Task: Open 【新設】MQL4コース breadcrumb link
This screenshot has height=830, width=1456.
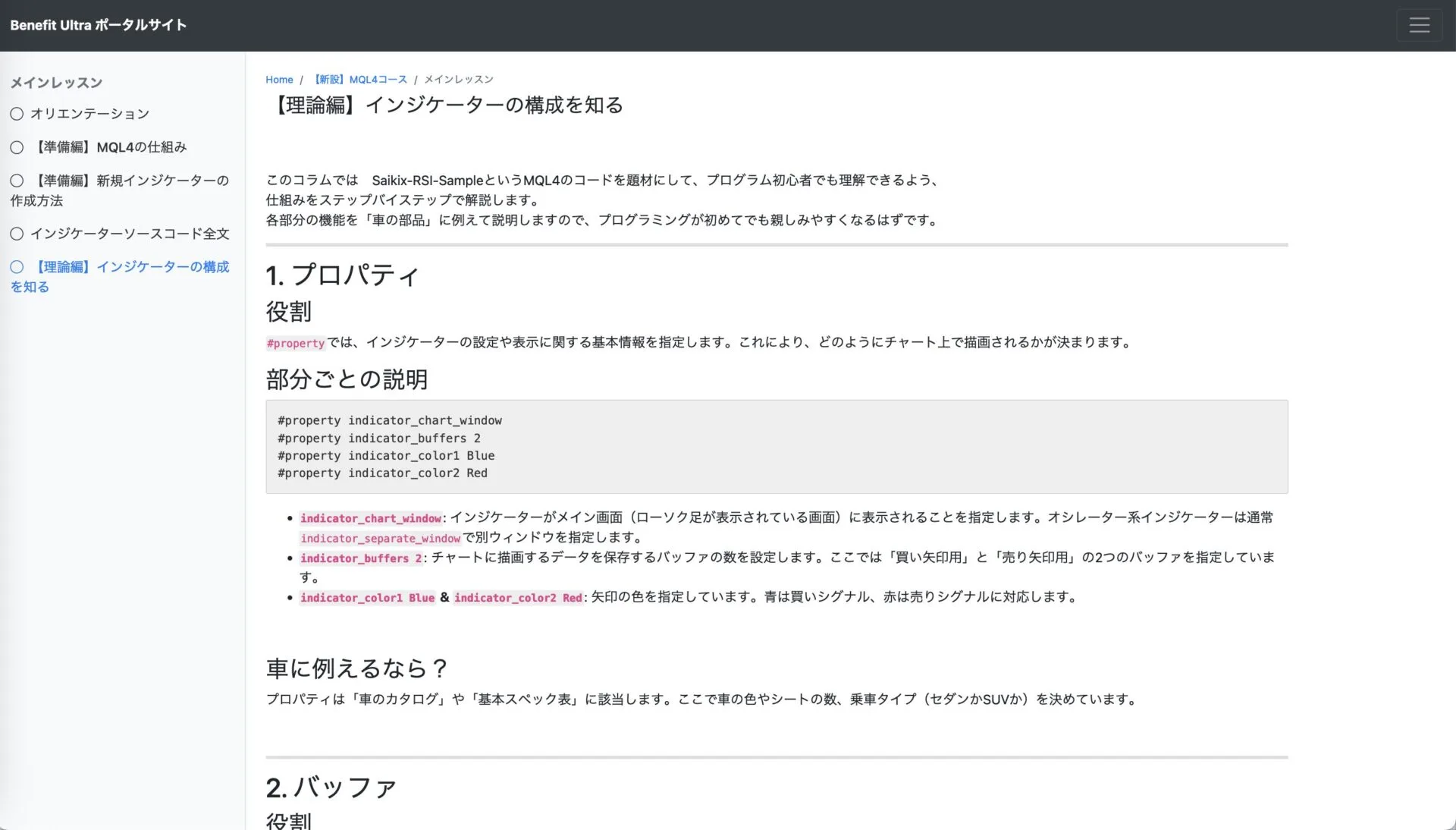Action: pyautogui.click(x=360, y=80)
